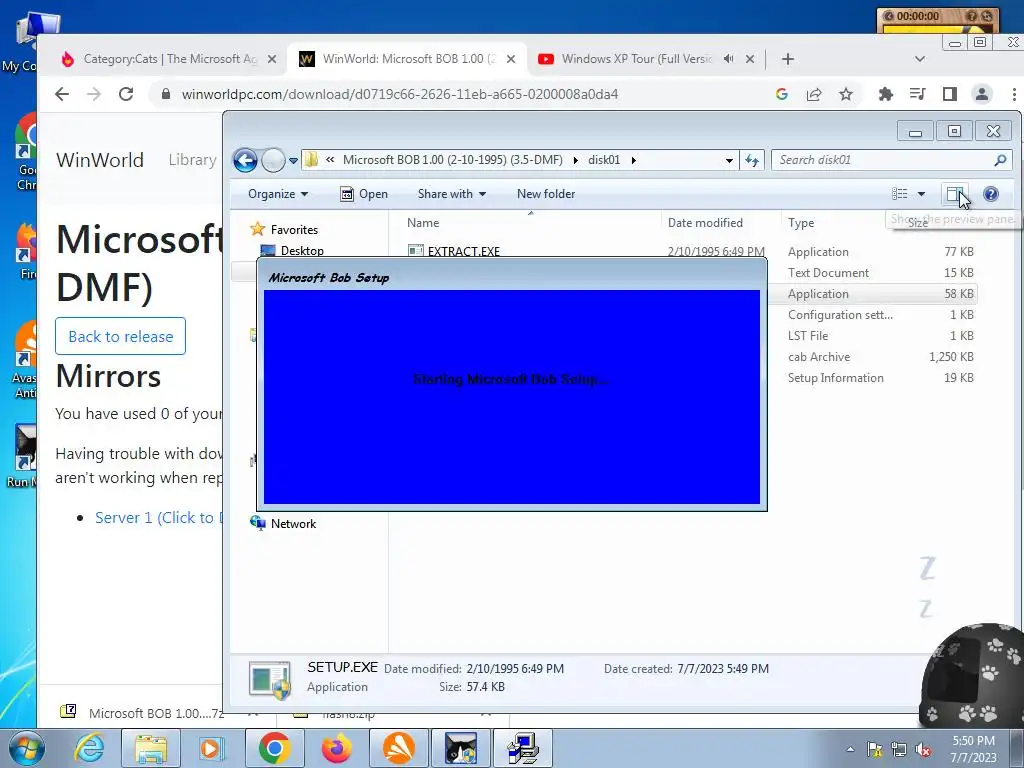Click taskbar clock 5:50 PM
Viewport: 1024px width, 768px height.
pyautogui.click(x=973, y=748)
